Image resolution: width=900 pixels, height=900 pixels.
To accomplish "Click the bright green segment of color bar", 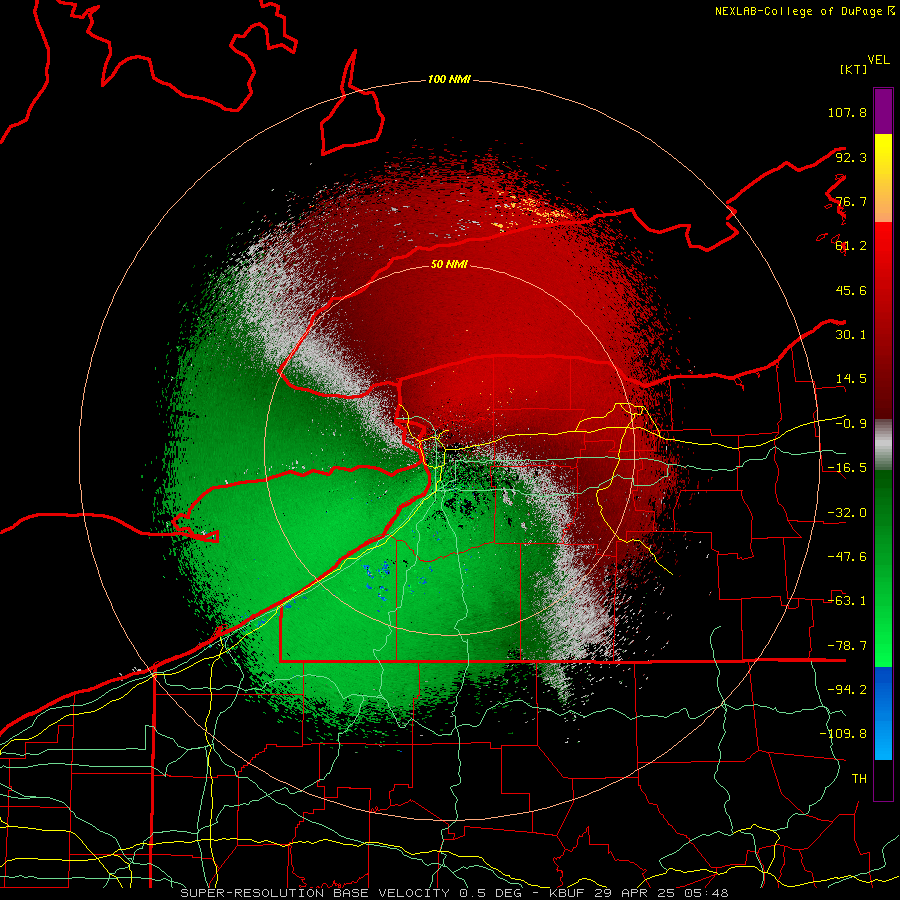I will [883, 637].
